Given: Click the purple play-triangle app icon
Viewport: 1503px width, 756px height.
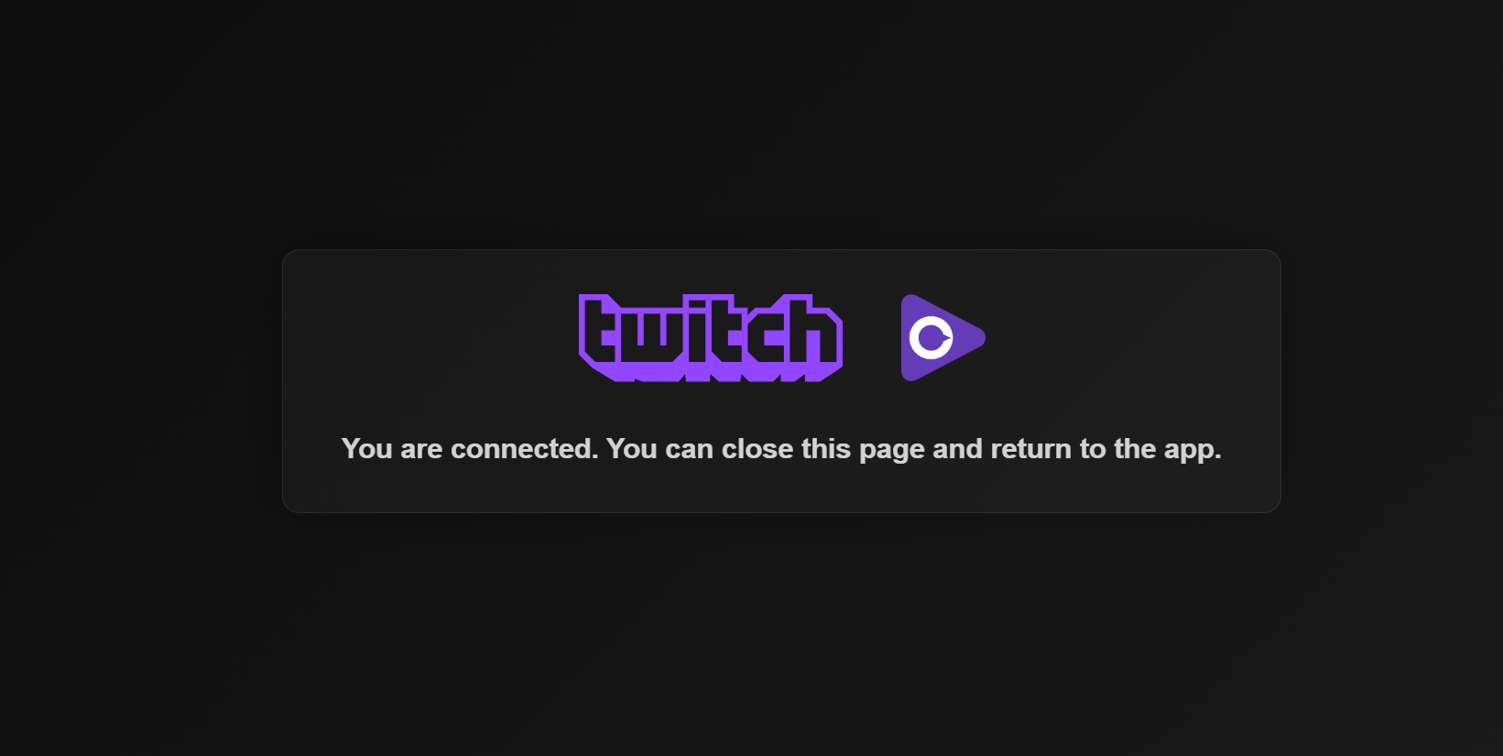Looking at the screenshot, I should coord(943,338).
